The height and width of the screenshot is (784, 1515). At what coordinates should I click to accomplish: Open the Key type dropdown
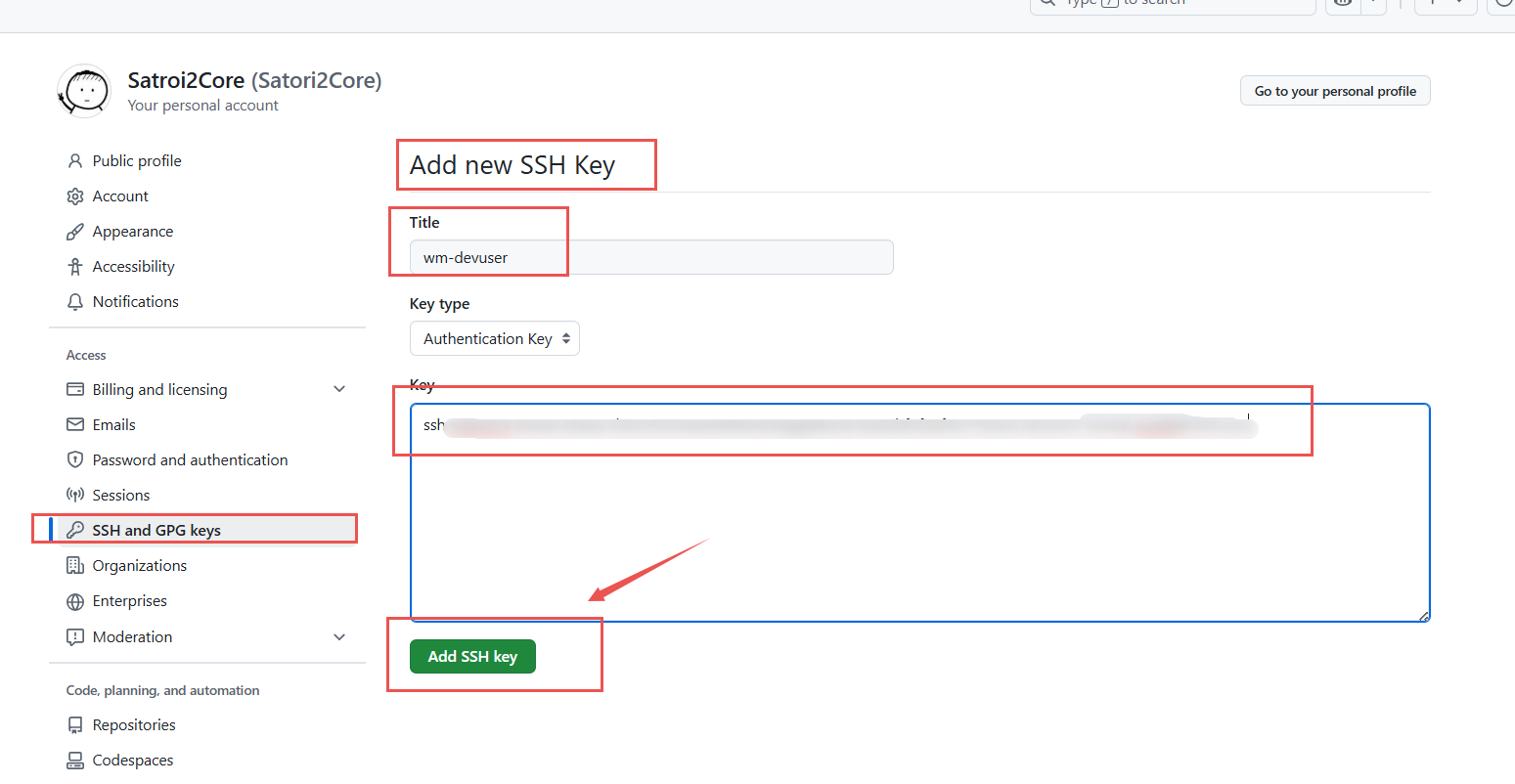click(x=495, y=338)
